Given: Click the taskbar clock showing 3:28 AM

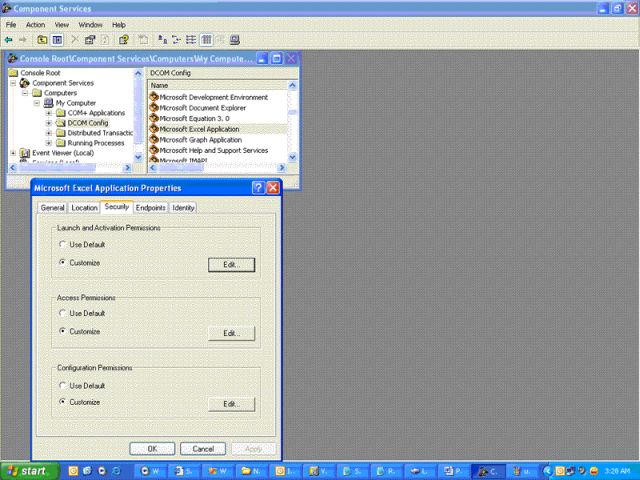Looking at the screenshot, I should (618, 471).
